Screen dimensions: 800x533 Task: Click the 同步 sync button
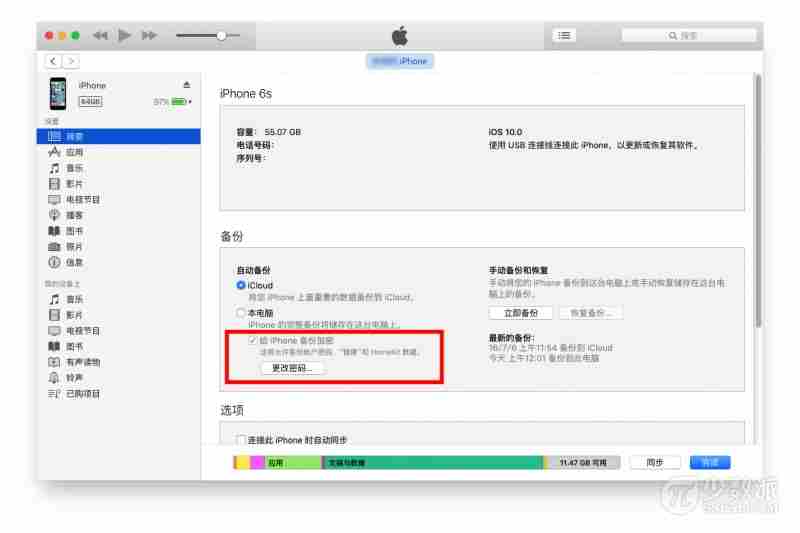pyautogui.click(x=655, y=463)
